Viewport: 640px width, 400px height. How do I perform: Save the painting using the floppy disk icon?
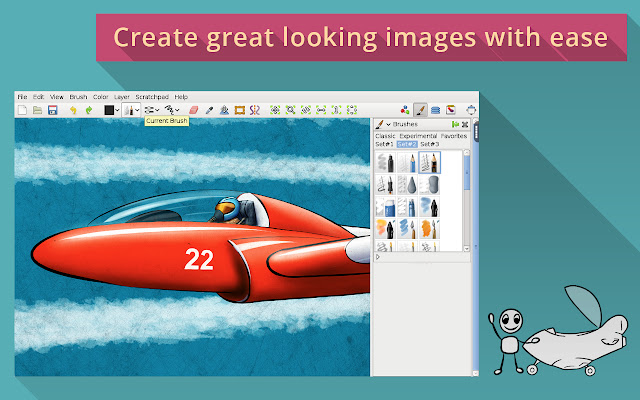click(x=53, y=110)
